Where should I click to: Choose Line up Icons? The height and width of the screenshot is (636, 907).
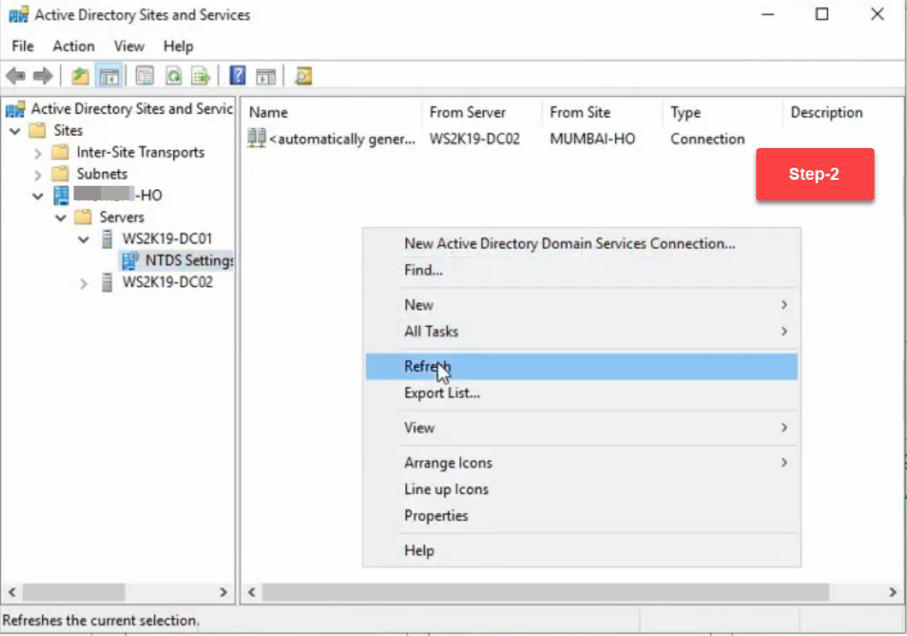click(x=581, y=489)
